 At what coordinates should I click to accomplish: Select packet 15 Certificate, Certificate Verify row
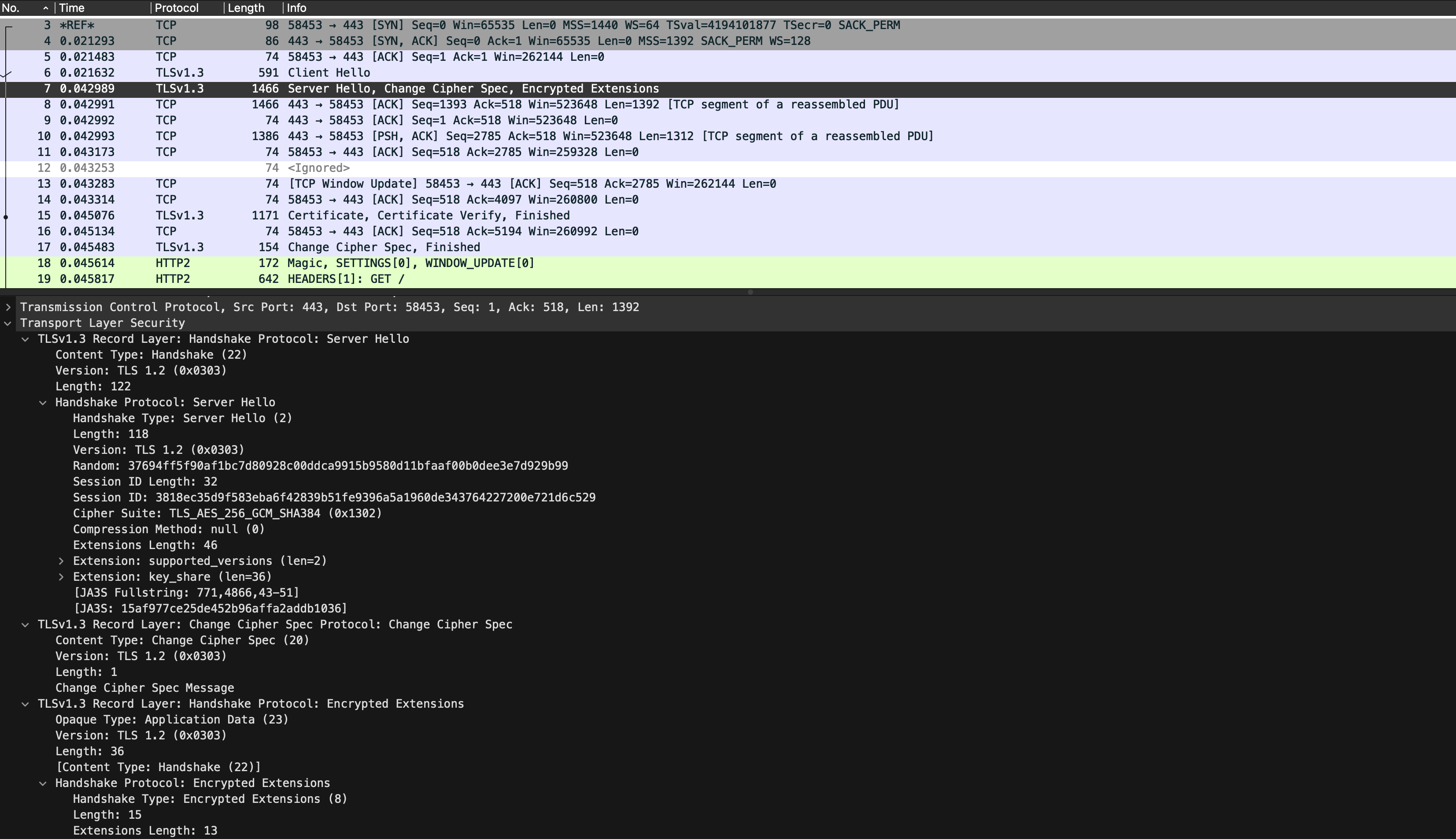pyautogui.click(x=728, y=215)
